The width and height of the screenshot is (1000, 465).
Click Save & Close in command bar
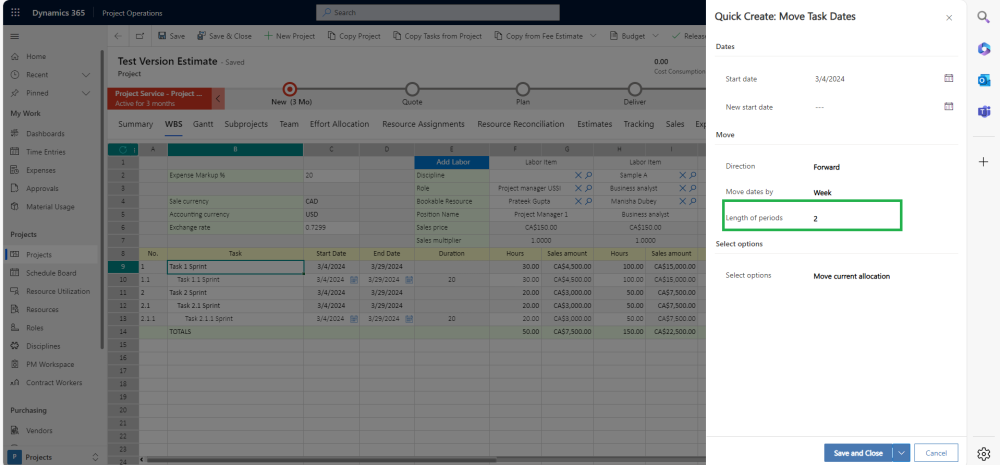coord(224,36)
